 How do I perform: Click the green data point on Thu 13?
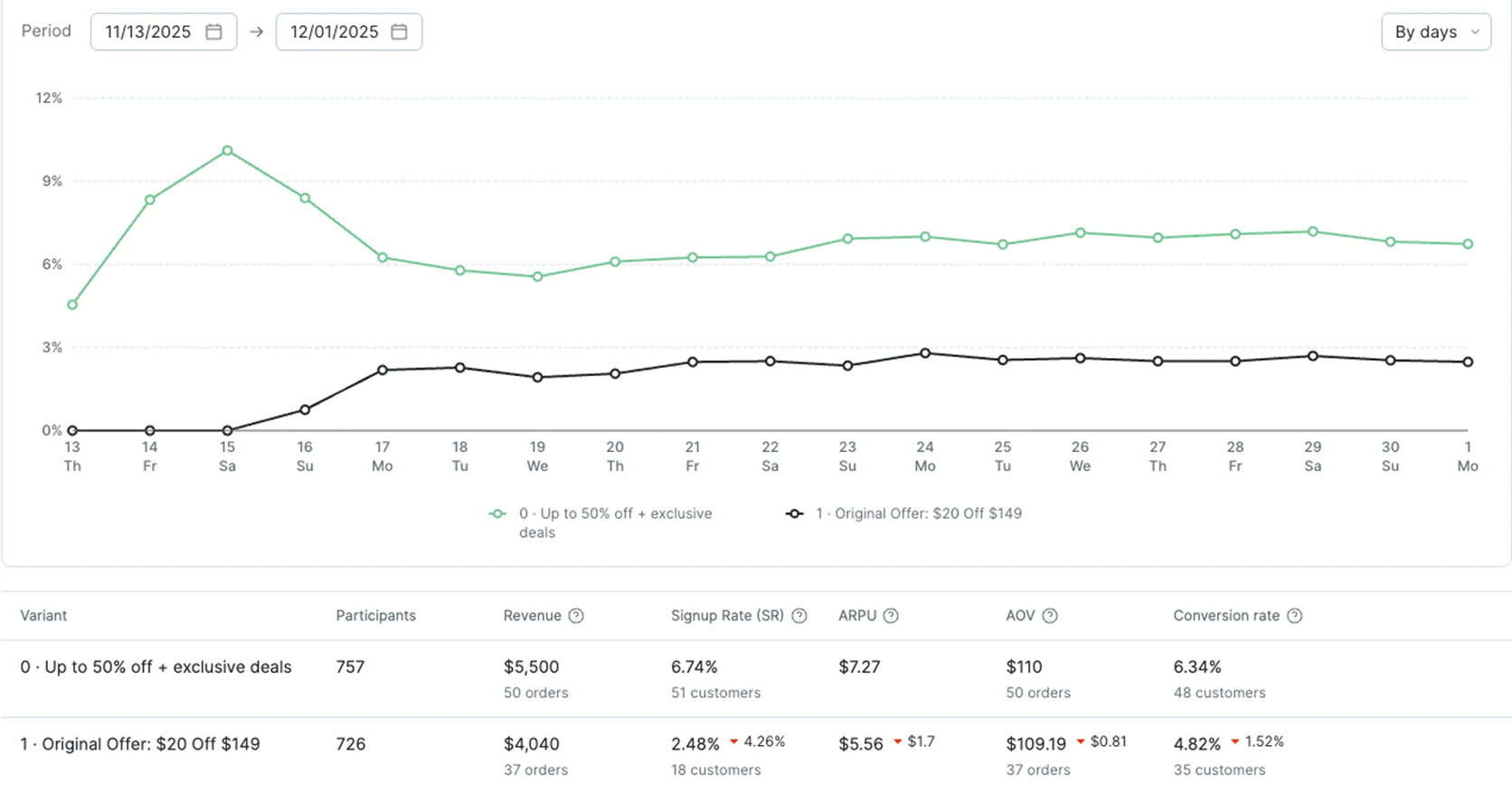click(72, 305)
